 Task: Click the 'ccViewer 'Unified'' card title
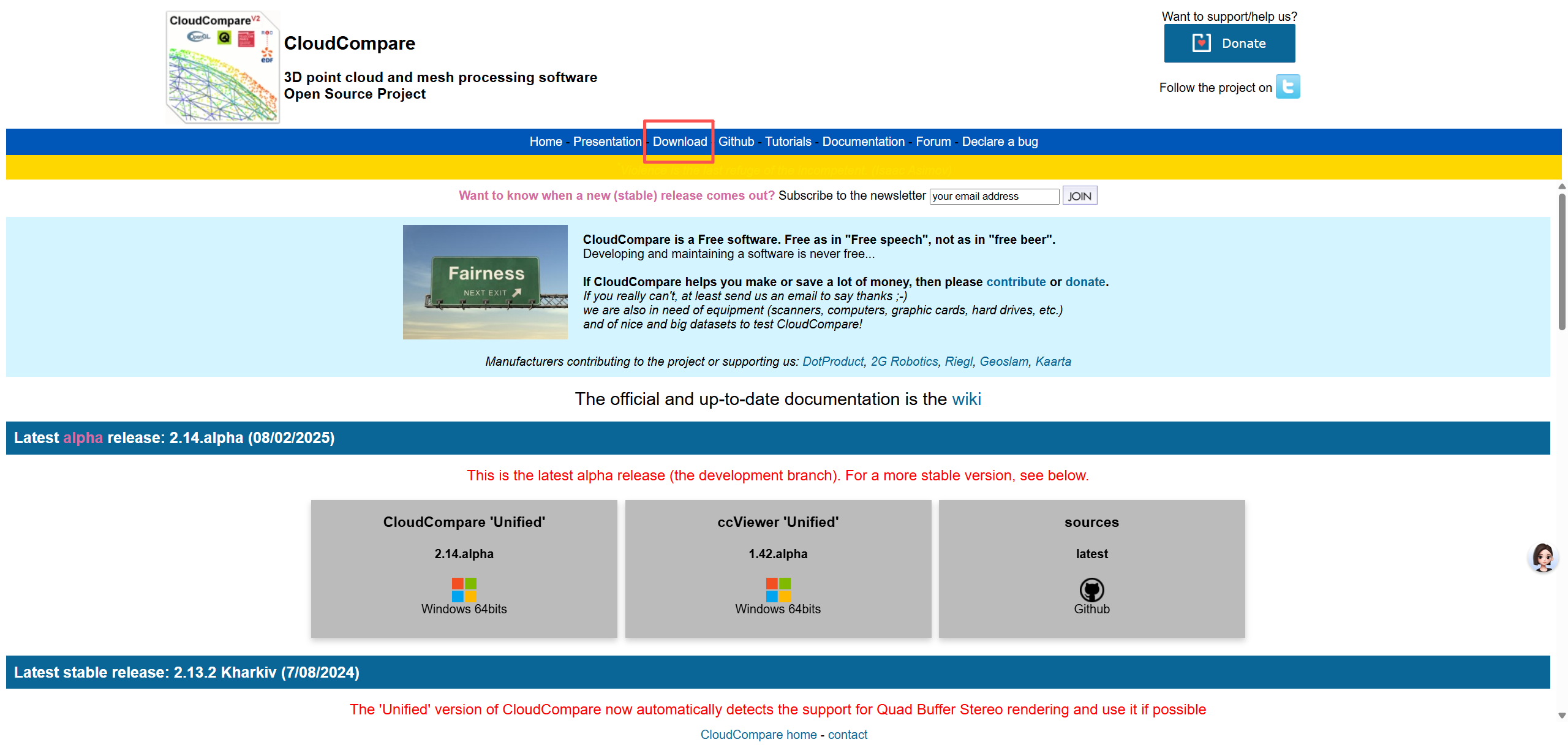pos(778,522)
